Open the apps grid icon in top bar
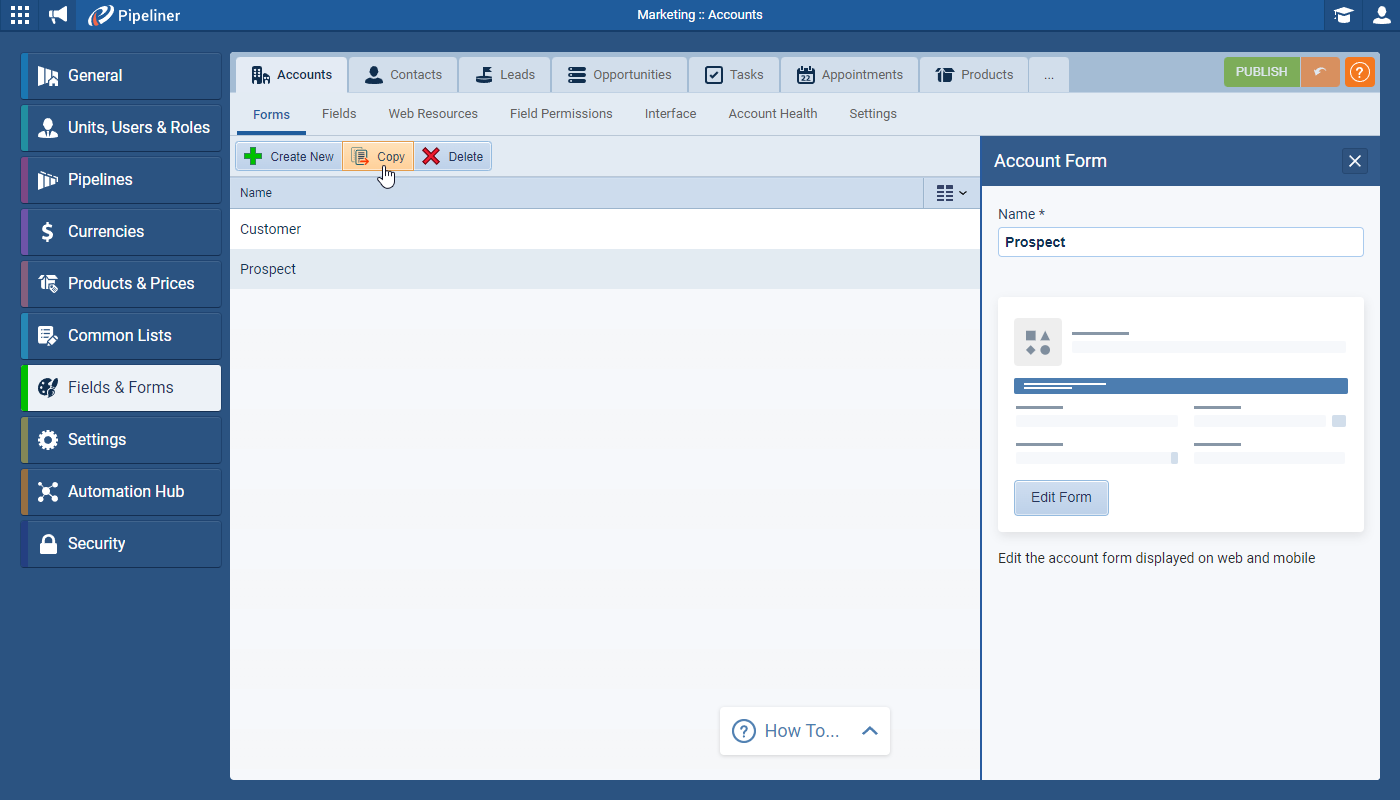 pos(19,15)
